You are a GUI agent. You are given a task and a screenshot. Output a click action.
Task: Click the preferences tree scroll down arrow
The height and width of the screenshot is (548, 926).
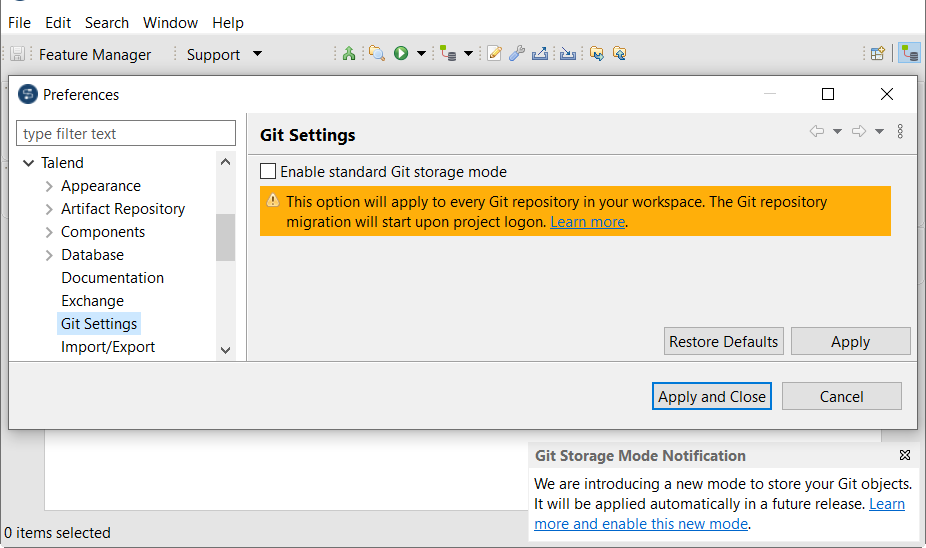225,350
